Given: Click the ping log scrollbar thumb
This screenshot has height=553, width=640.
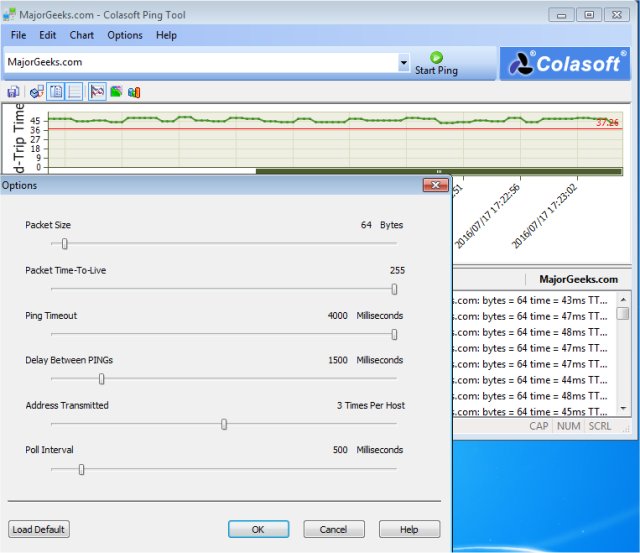Looking at the screenshot, I should (623, 313).
